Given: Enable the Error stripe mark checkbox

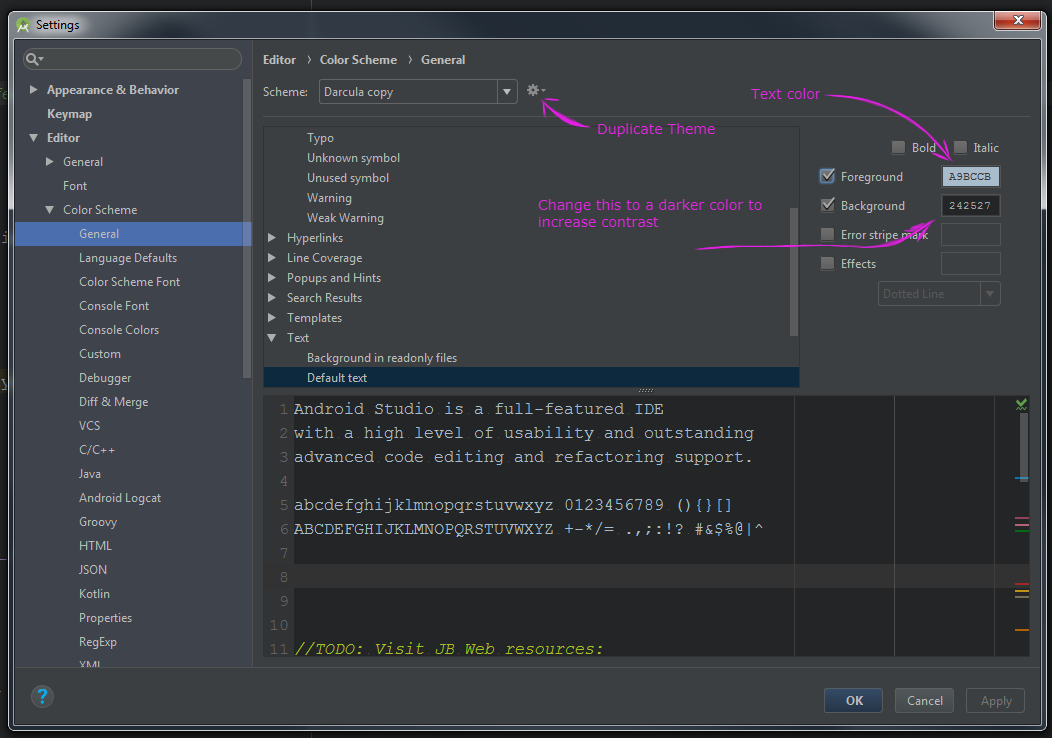Looking at the screenshot, I should click(828, 234).
